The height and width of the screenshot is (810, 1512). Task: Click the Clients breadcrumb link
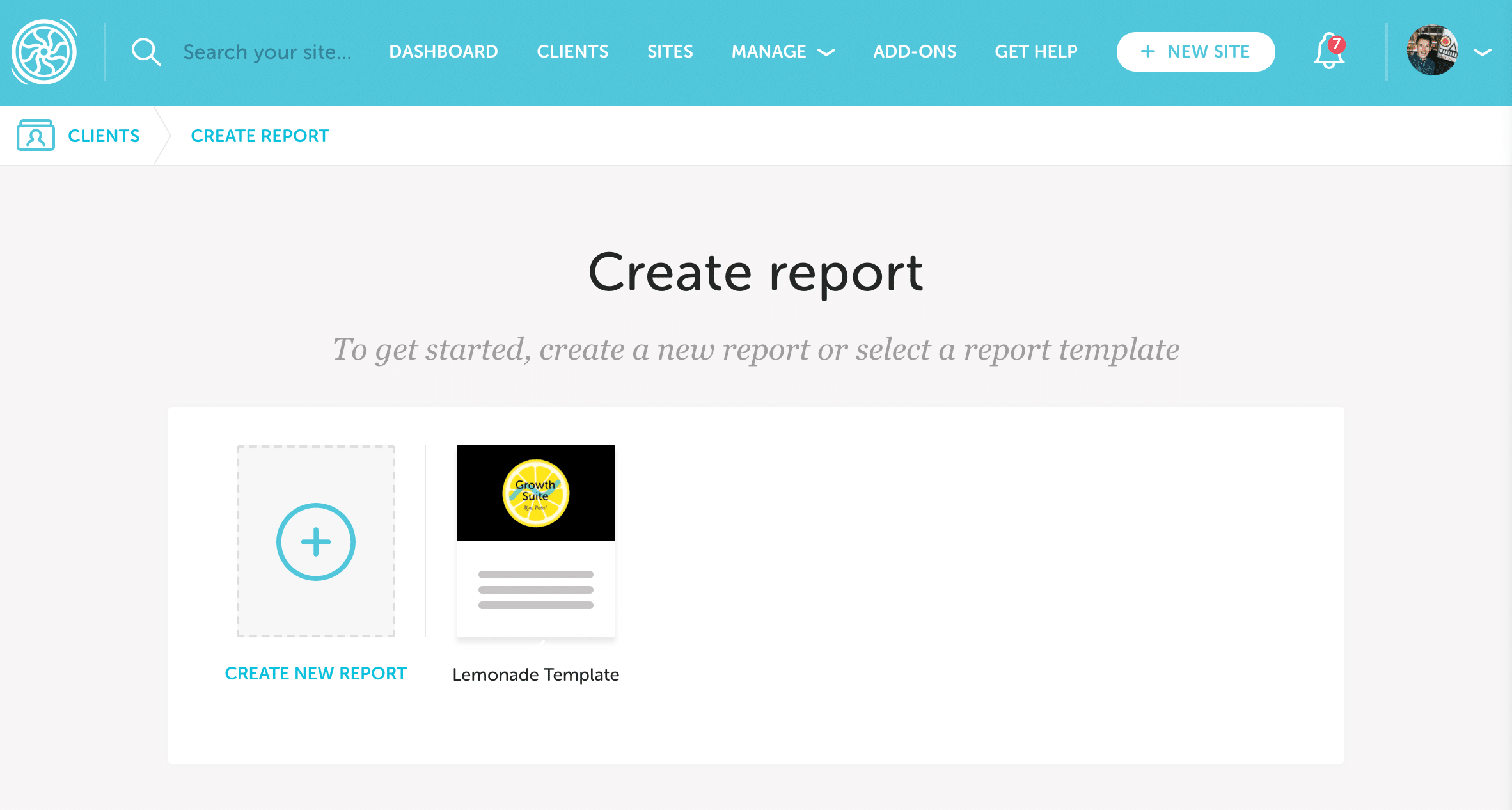point(104,136)
